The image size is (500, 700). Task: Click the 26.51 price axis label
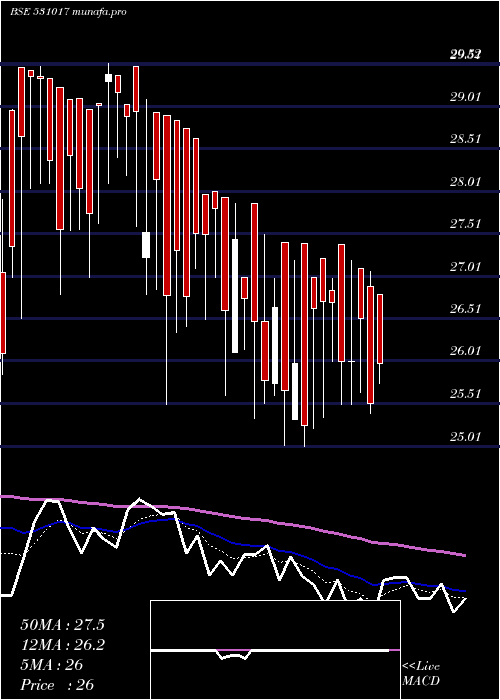pyautogui.click(x=465, y=308)
